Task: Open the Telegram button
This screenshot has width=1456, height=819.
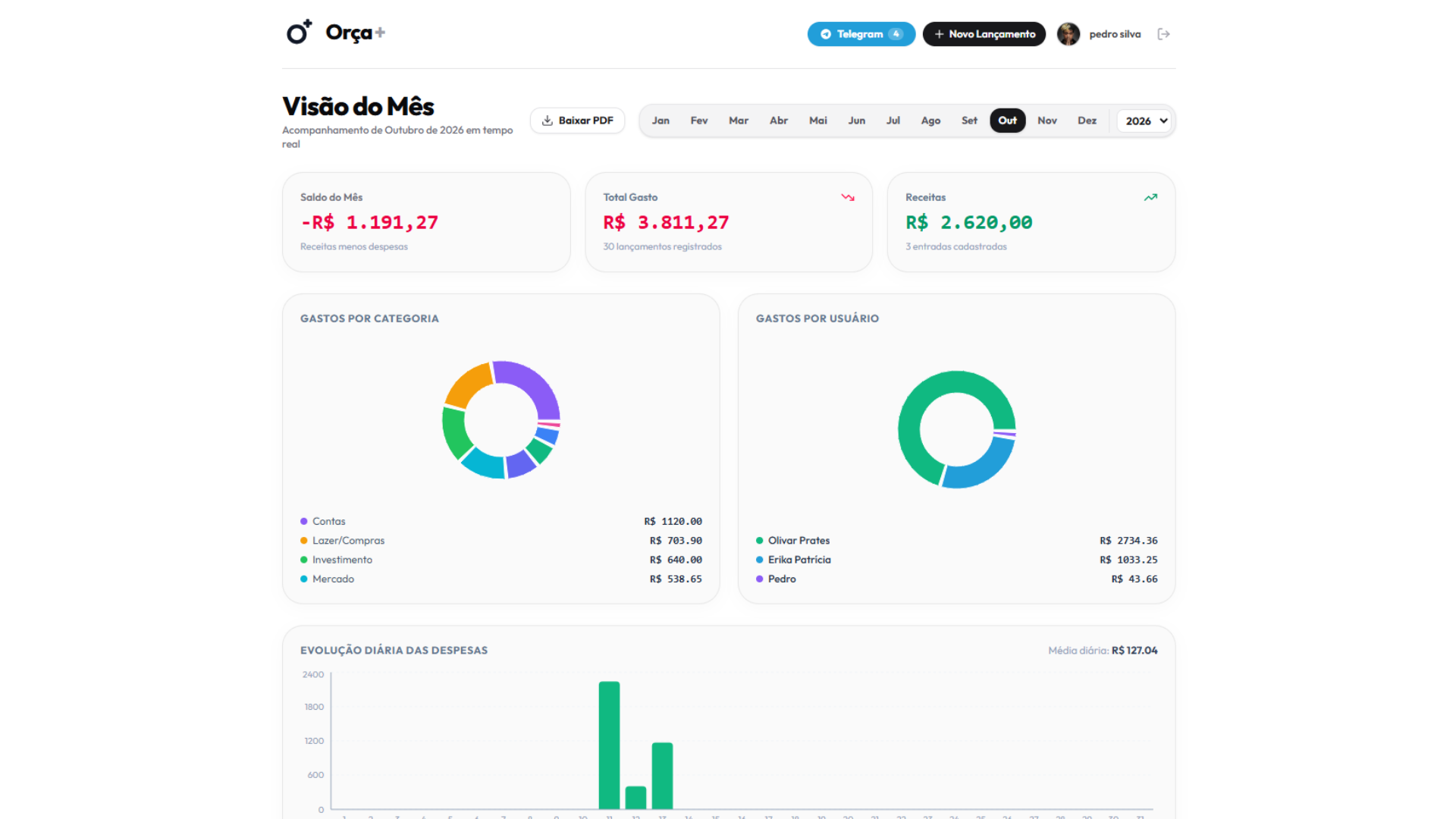Action: coord(861,34)
